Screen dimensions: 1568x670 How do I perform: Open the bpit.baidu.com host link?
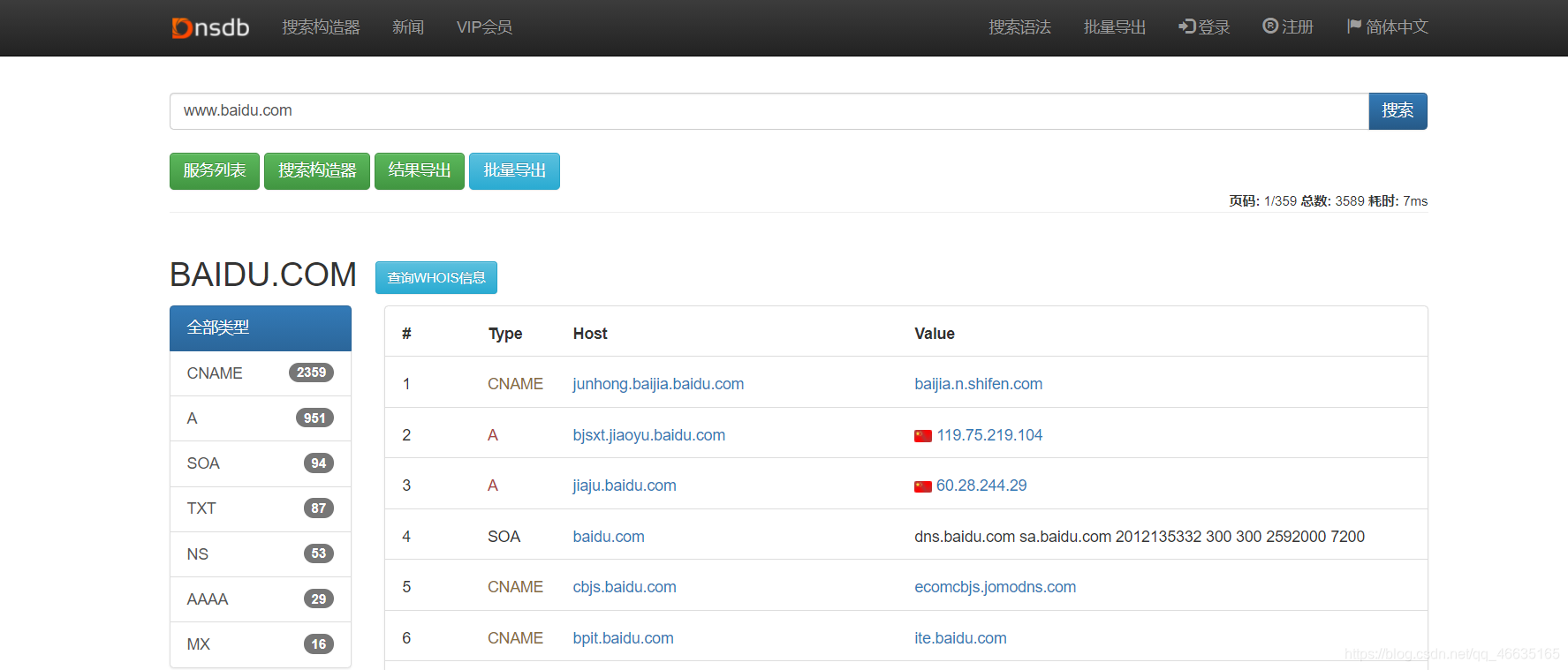623,638
